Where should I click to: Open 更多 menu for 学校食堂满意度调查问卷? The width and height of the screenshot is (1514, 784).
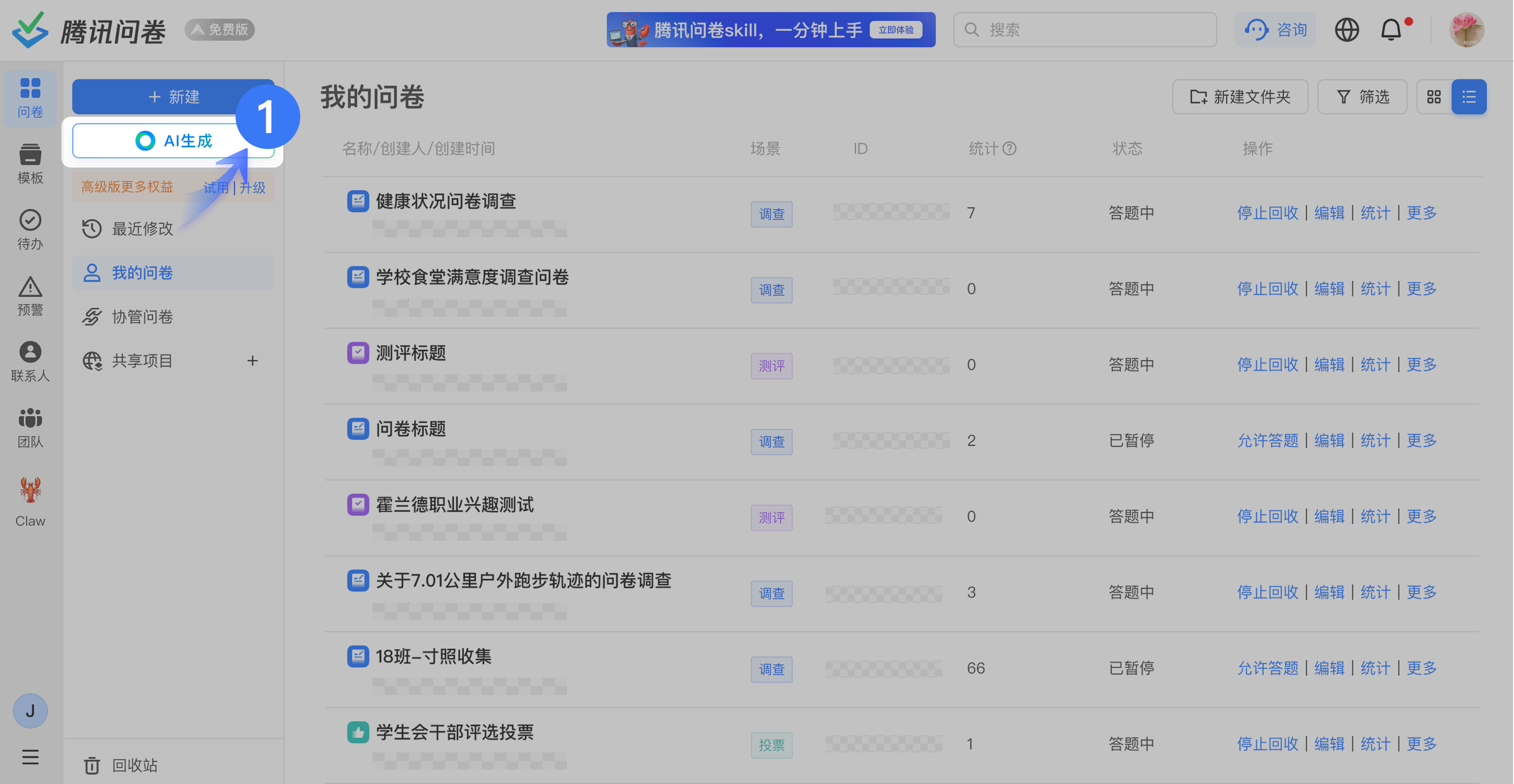pyautogui.click(x=1422, y=289)
